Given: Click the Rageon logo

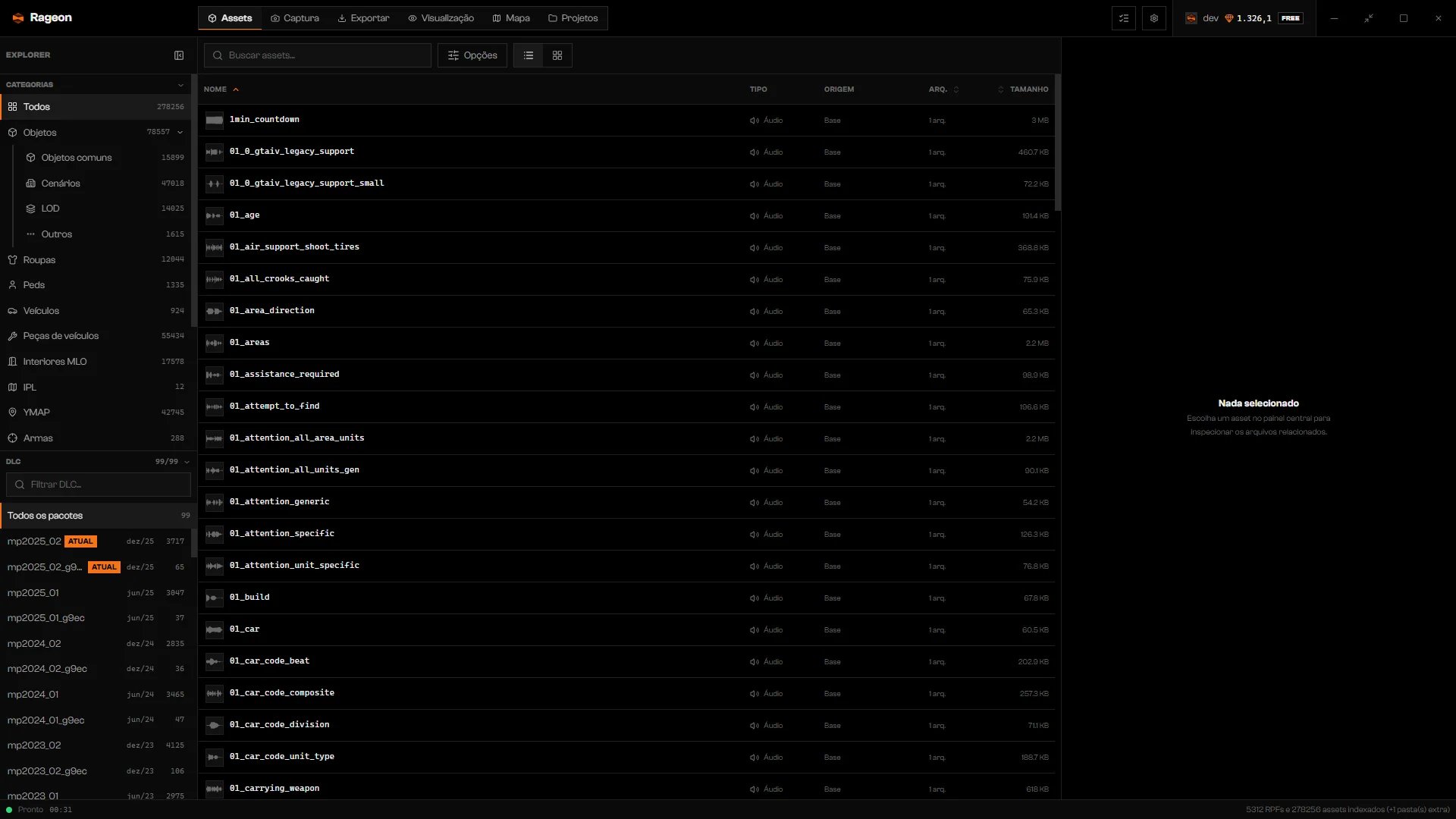Looking at the screenshot, I should point(42,17).
